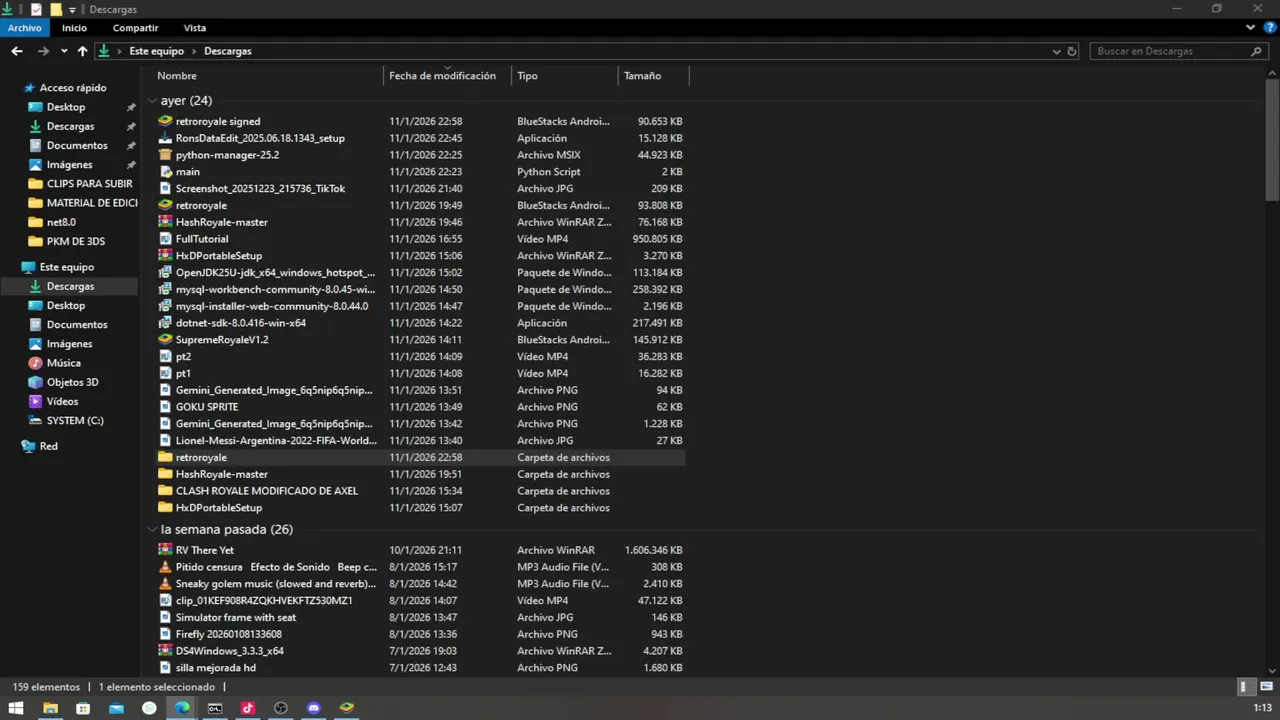
Task: Expand the ribbon with the chevron
Action: point(1250,28)
